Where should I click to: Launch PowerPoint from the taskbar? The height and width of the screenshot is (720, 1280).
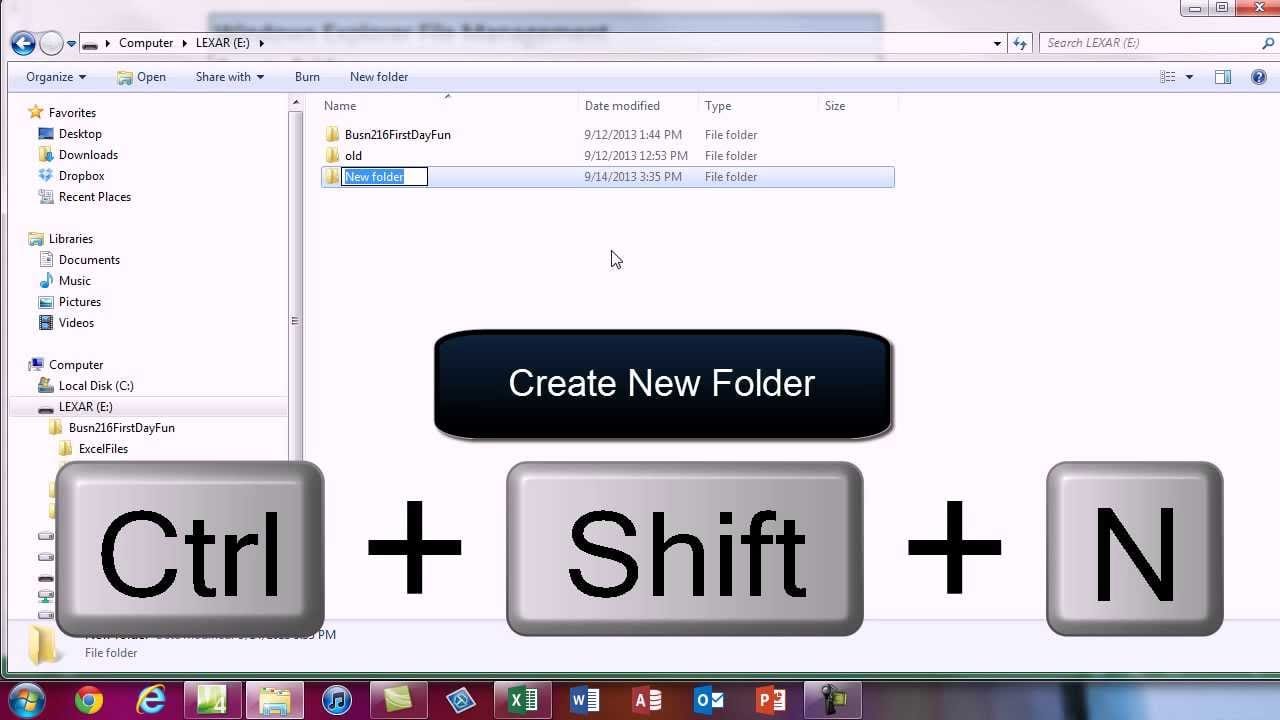[771, 700]
